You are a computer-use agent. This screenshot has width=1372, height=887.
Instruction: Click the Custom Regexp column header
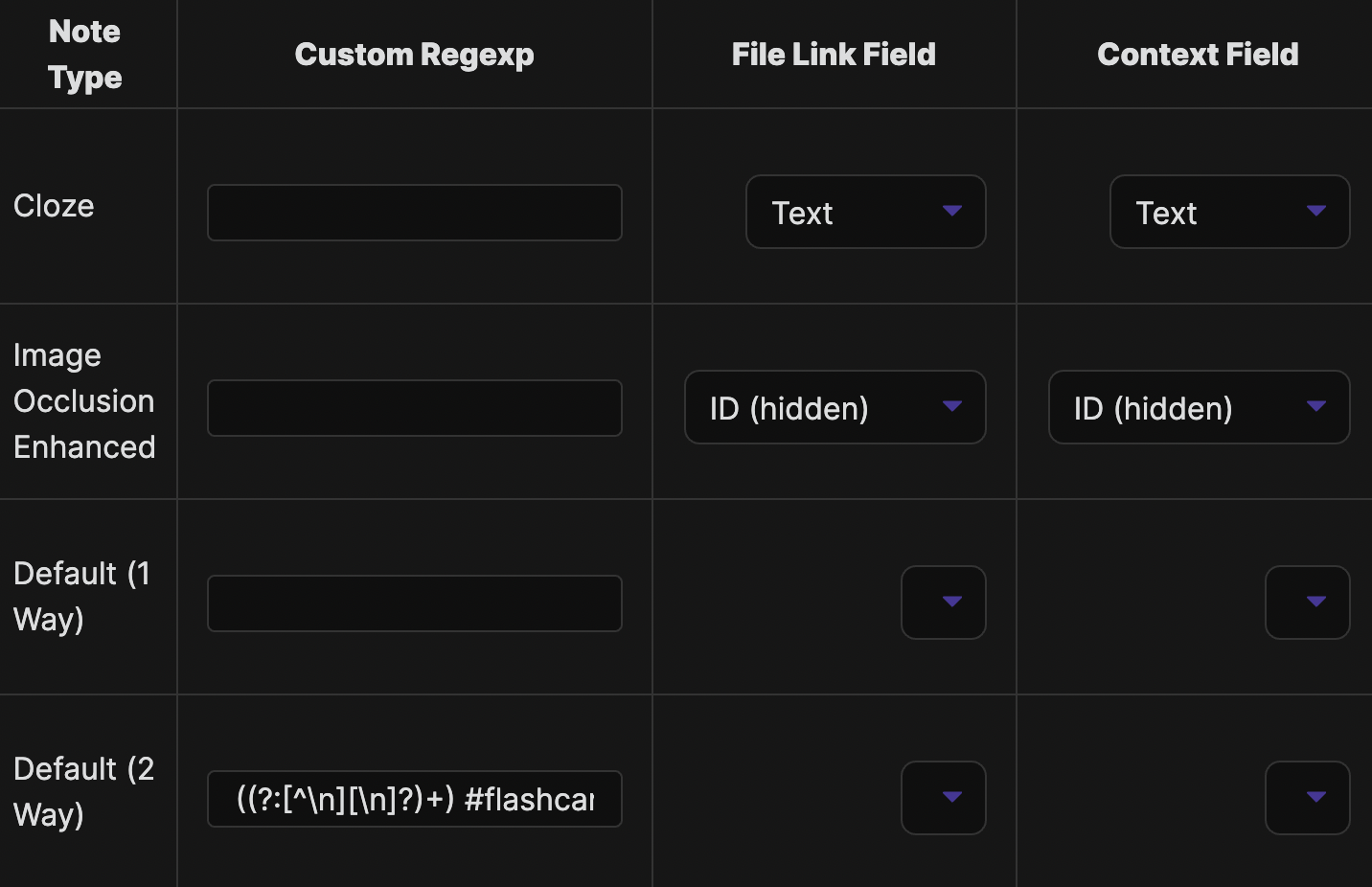414,55
